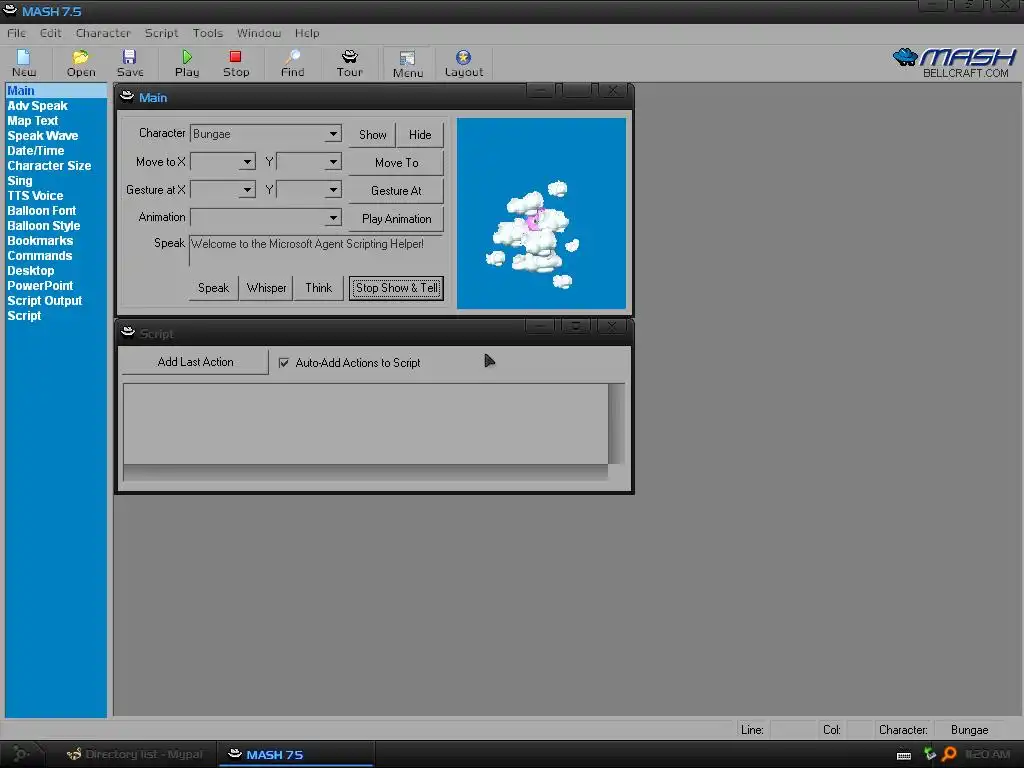The width and height of the screenshot is (1024, 768).
Task: Expand the Gesture at X dropdown
Action: coord(247,190)
